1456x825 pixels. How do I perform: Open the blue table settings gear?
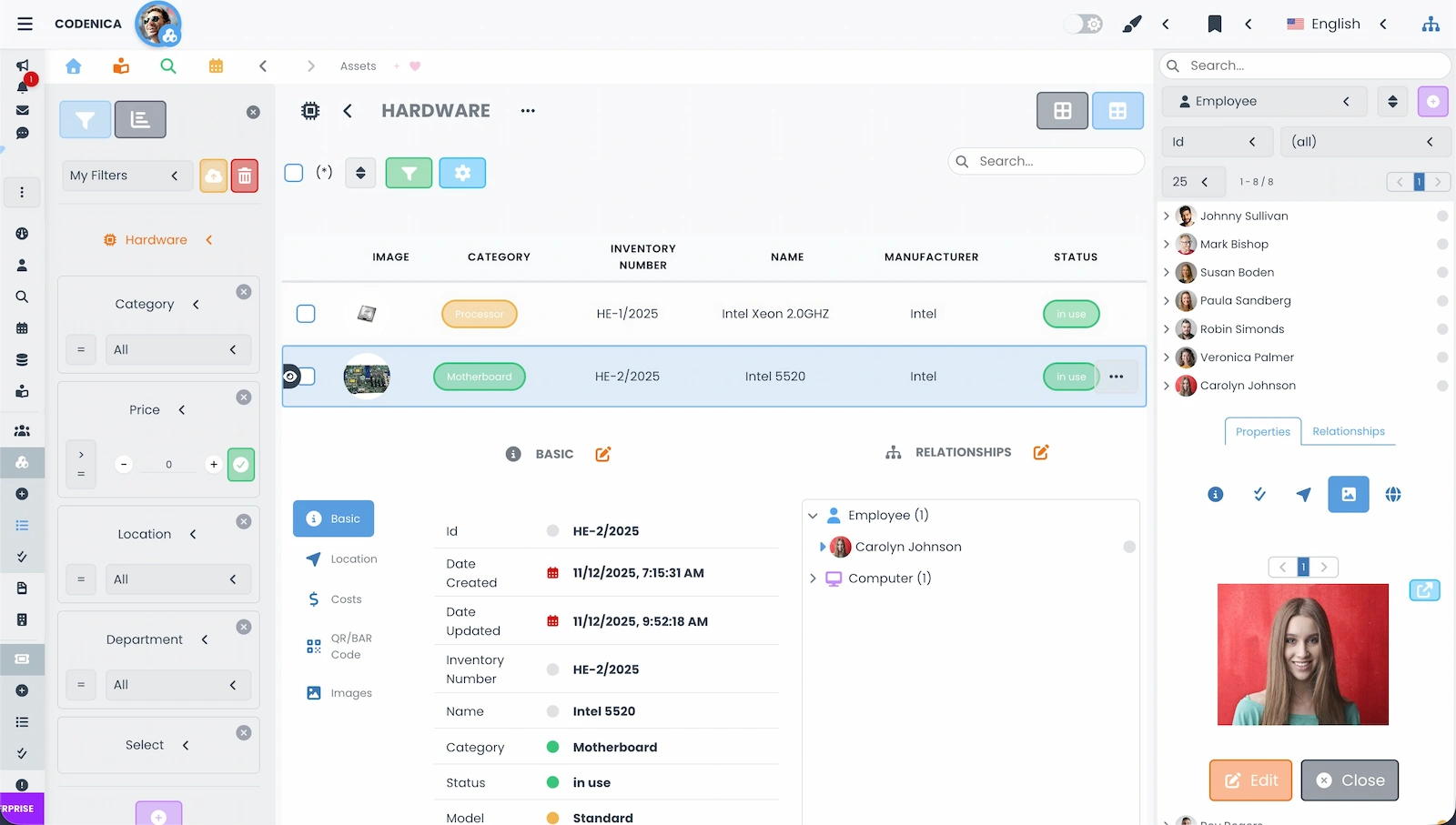462,172
